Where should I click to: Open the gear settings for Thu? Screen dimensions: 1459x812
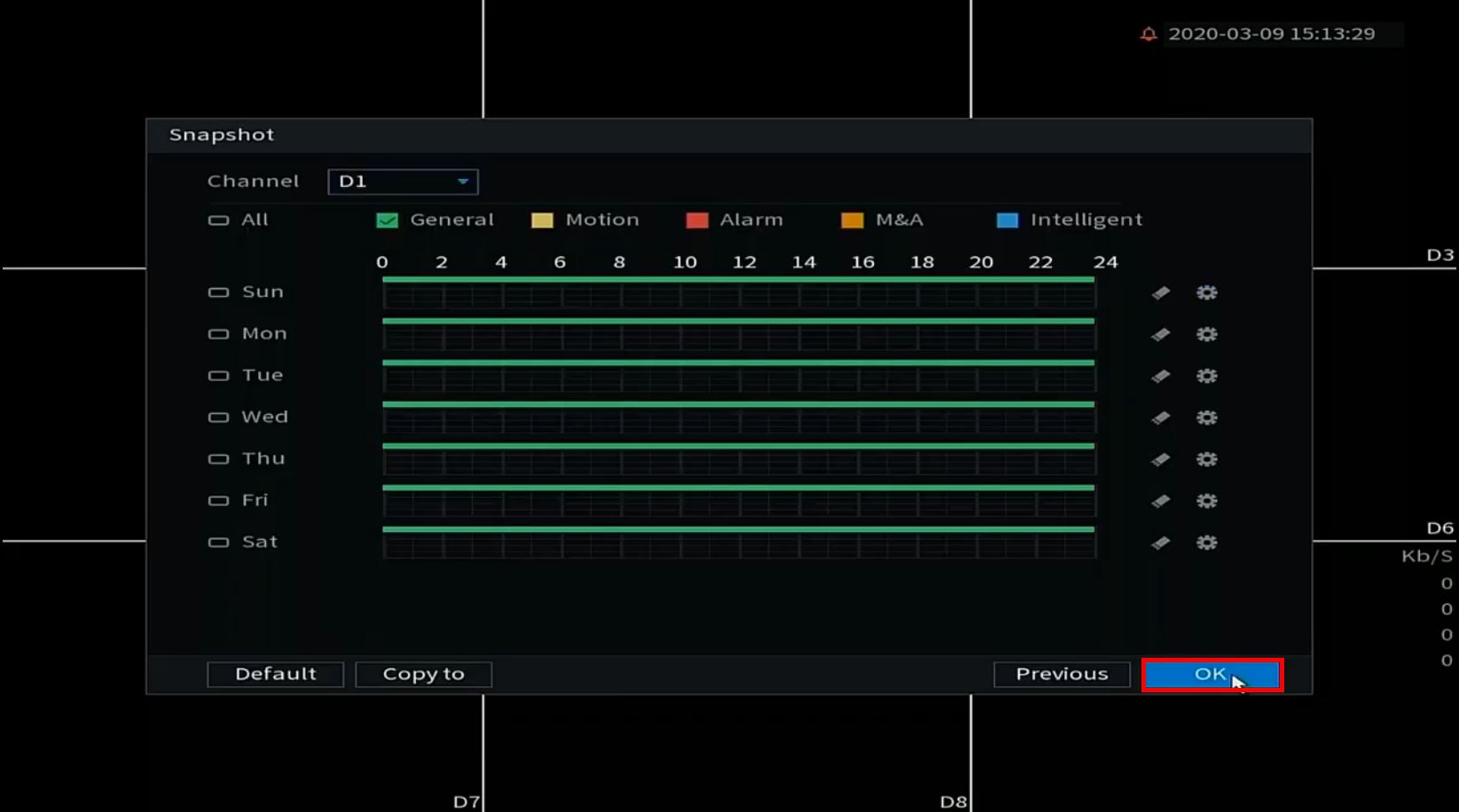[x=1206, y=459]
